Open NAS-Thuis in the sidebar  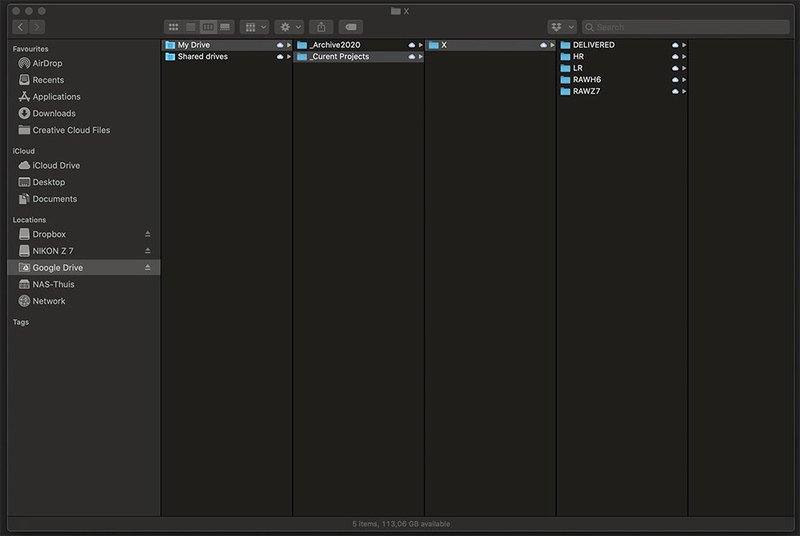pos(53,284)
